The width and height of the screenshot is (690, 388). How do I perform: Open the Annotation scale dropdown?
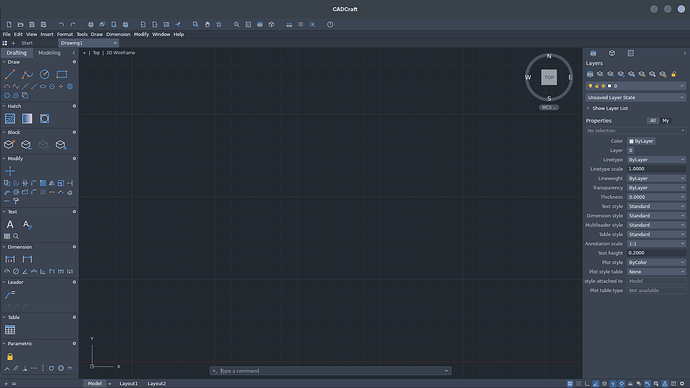click(656, 244)
